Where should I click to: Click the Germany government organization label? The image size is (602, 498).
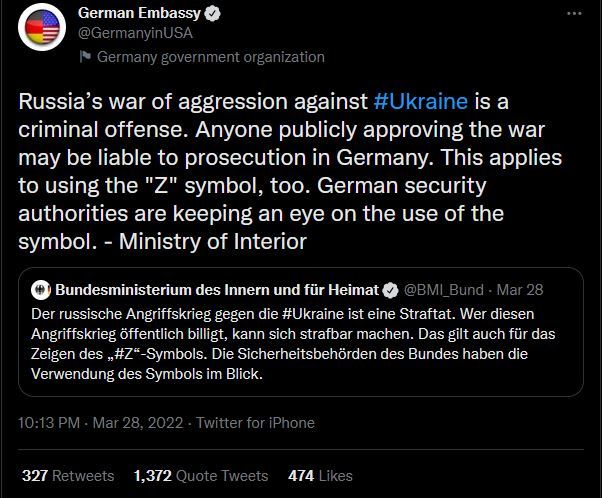coord(211,57)
